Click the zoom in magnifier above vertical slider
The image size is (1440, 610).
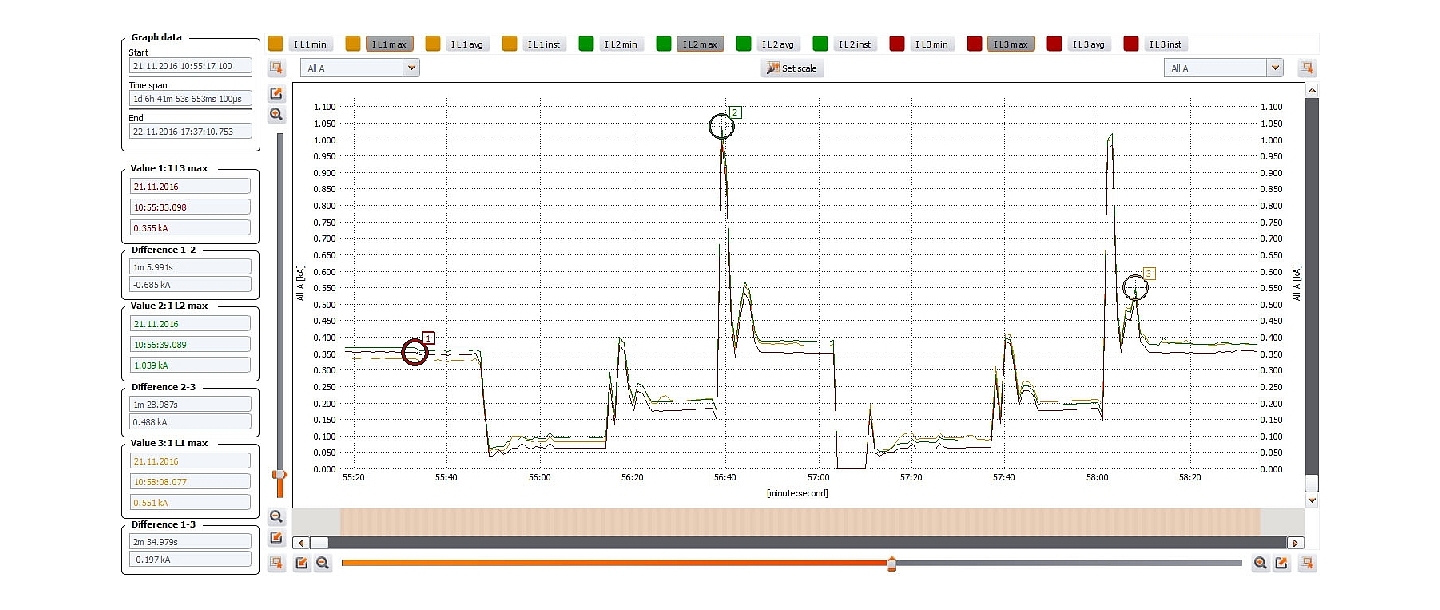click(x=277, y=115)
